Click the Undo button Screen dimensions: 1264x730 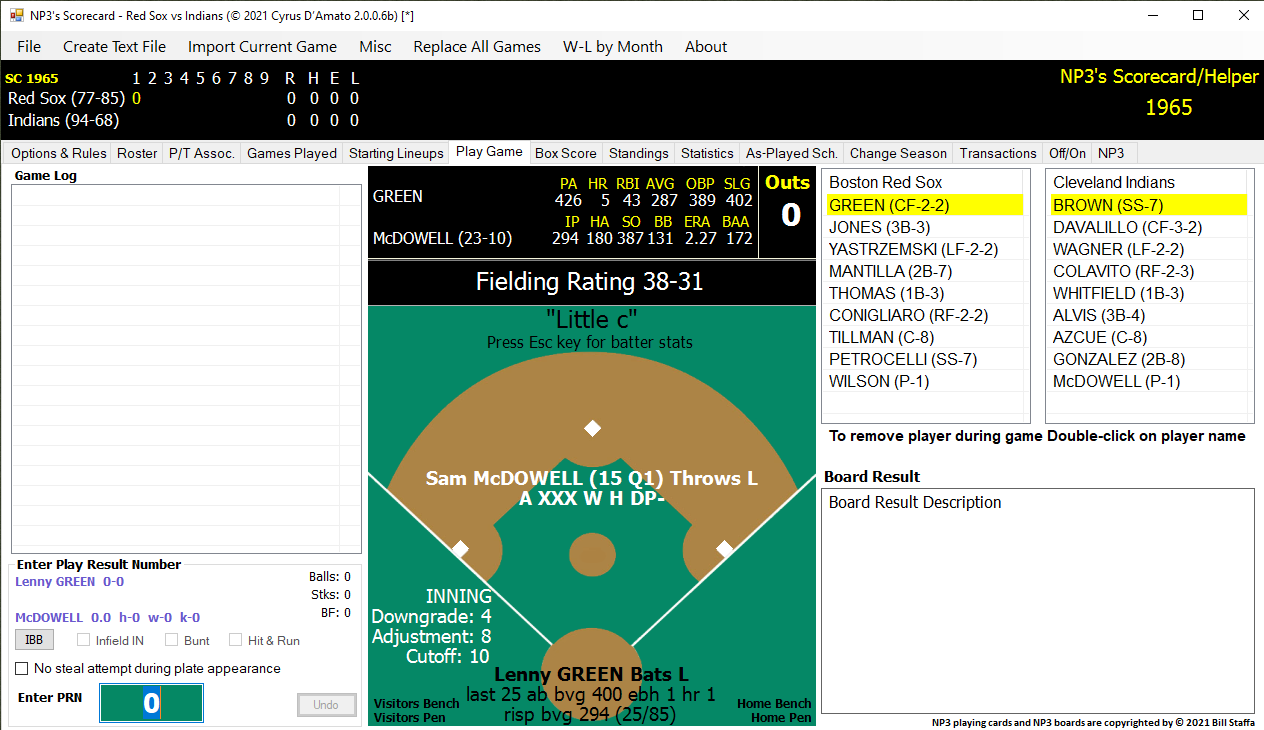tap(326, 705)
